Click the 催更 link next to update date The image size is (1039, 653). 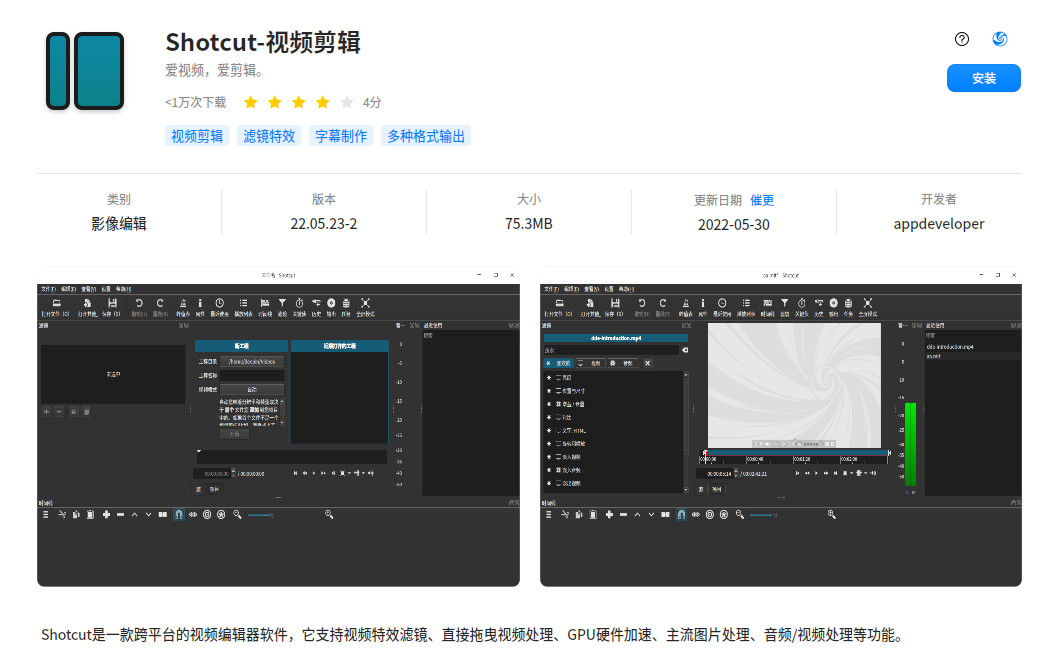click(x=762, y=200)
